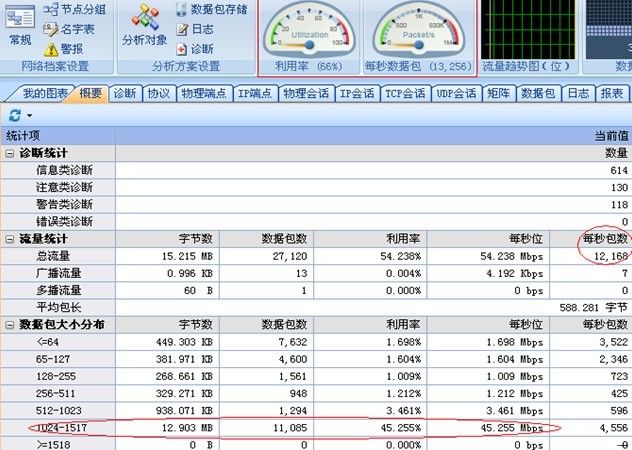Click the refresh icon below the tabs
This screenshot has width=632, height=450.
pyautogui.click(x=13, y=116)
